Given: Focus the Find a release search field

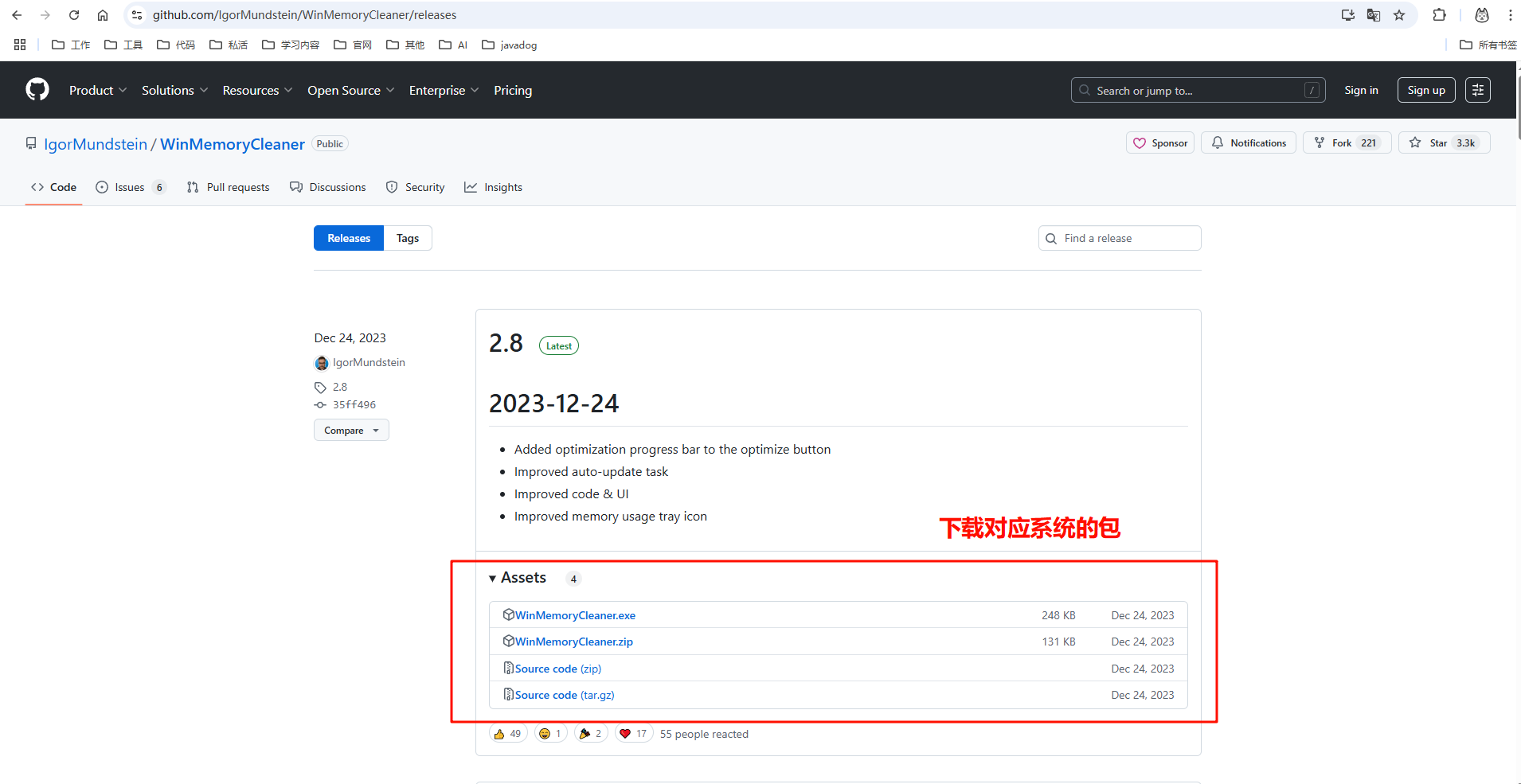Looking at the screenshot, I should (1120, 238).
